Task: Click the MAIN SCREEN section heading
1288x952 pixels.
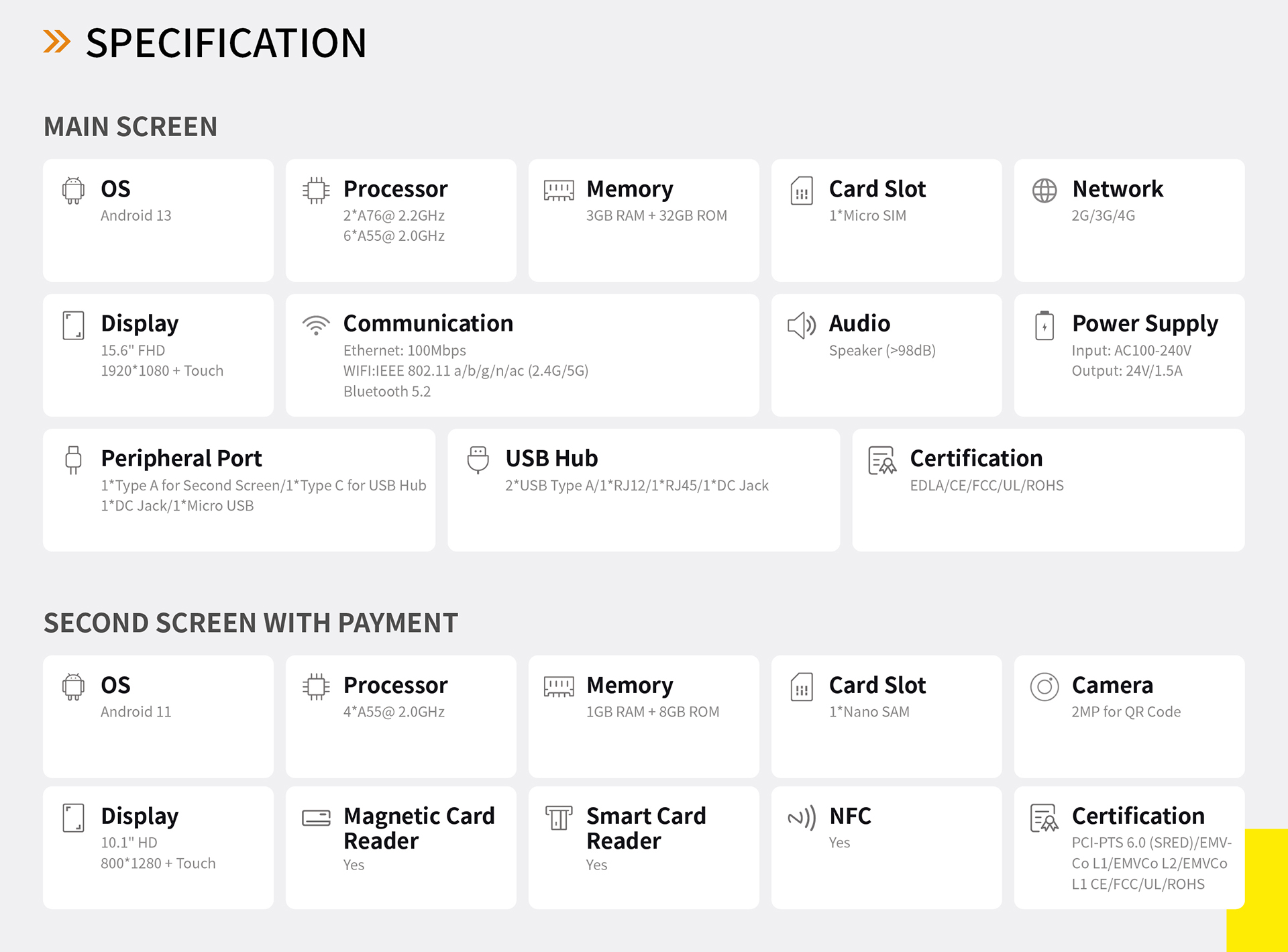Action: point(131,127)
